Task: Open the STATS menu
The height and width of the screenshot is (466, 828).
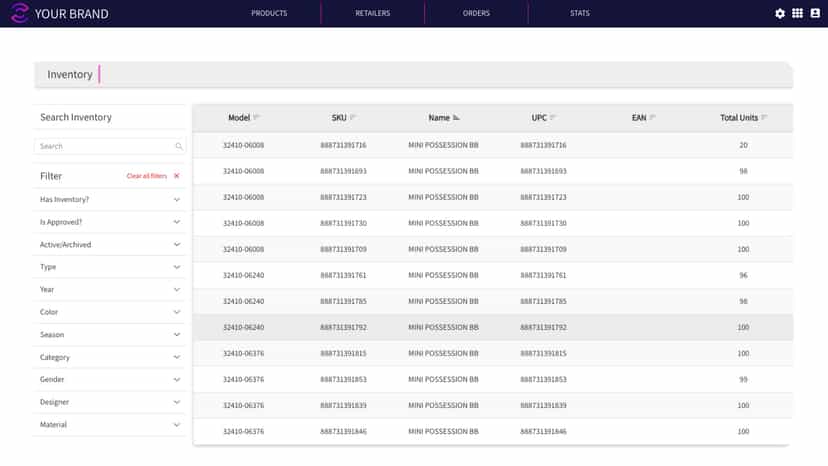Action: [580, 13]
